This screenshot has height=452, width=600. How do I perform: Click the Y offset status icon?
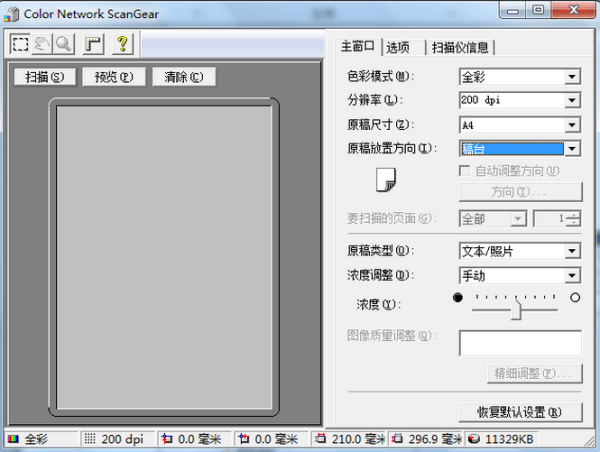(244, 439)
